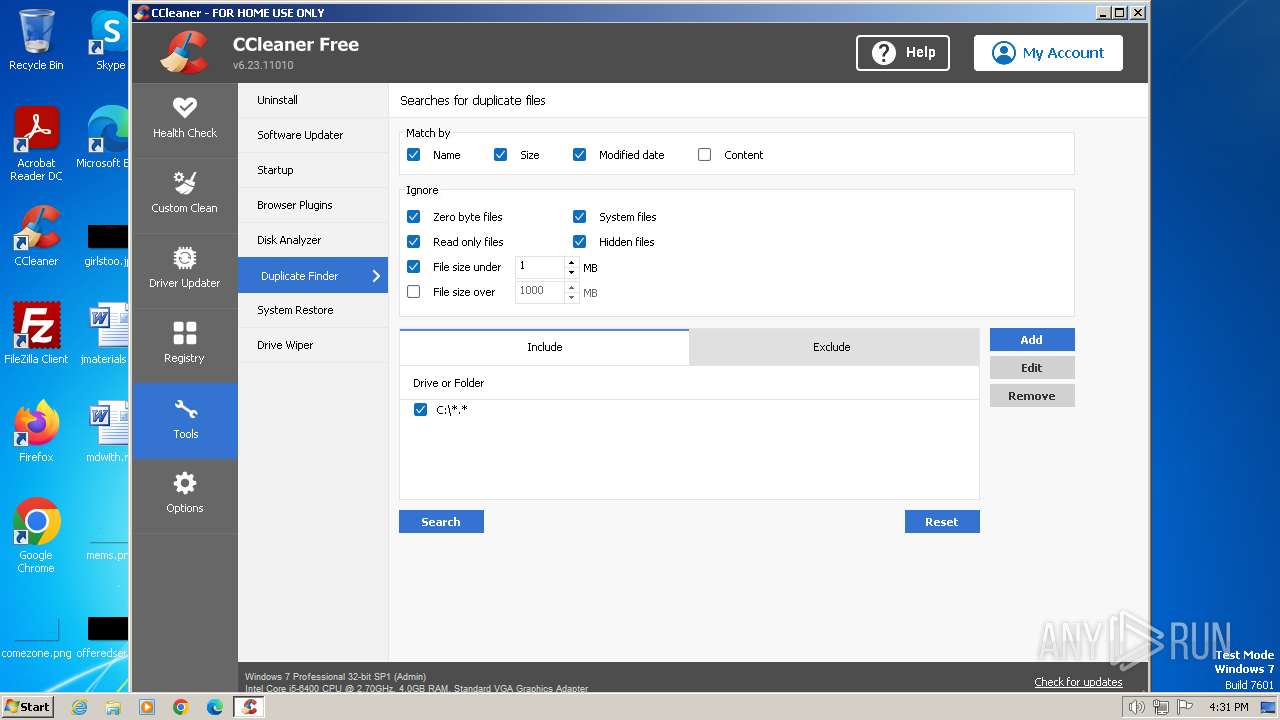Open Acrobat Reader DC desktop shortcut
This screenshot has height=720, width=1280.
tap(36, 145)
